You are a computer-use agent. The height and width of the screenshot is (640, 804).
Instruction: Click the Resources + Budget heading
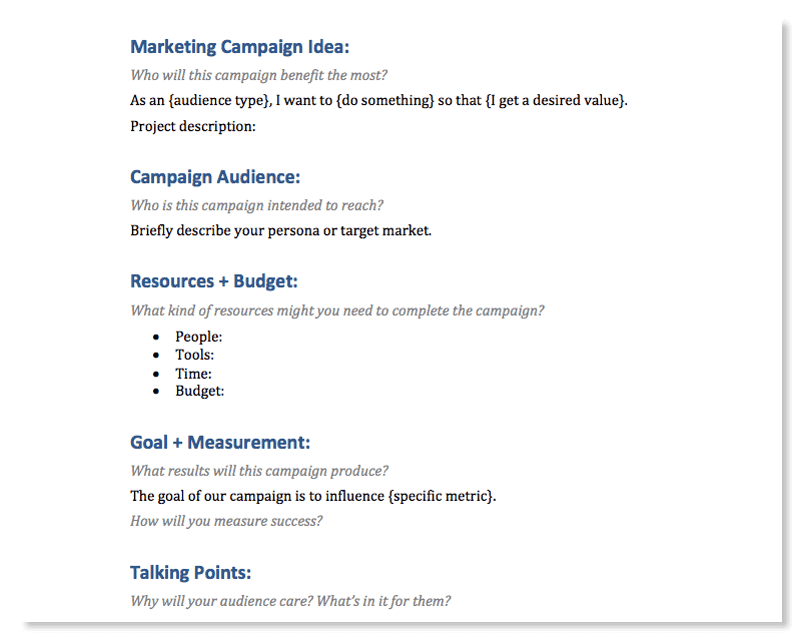point(214,282)
